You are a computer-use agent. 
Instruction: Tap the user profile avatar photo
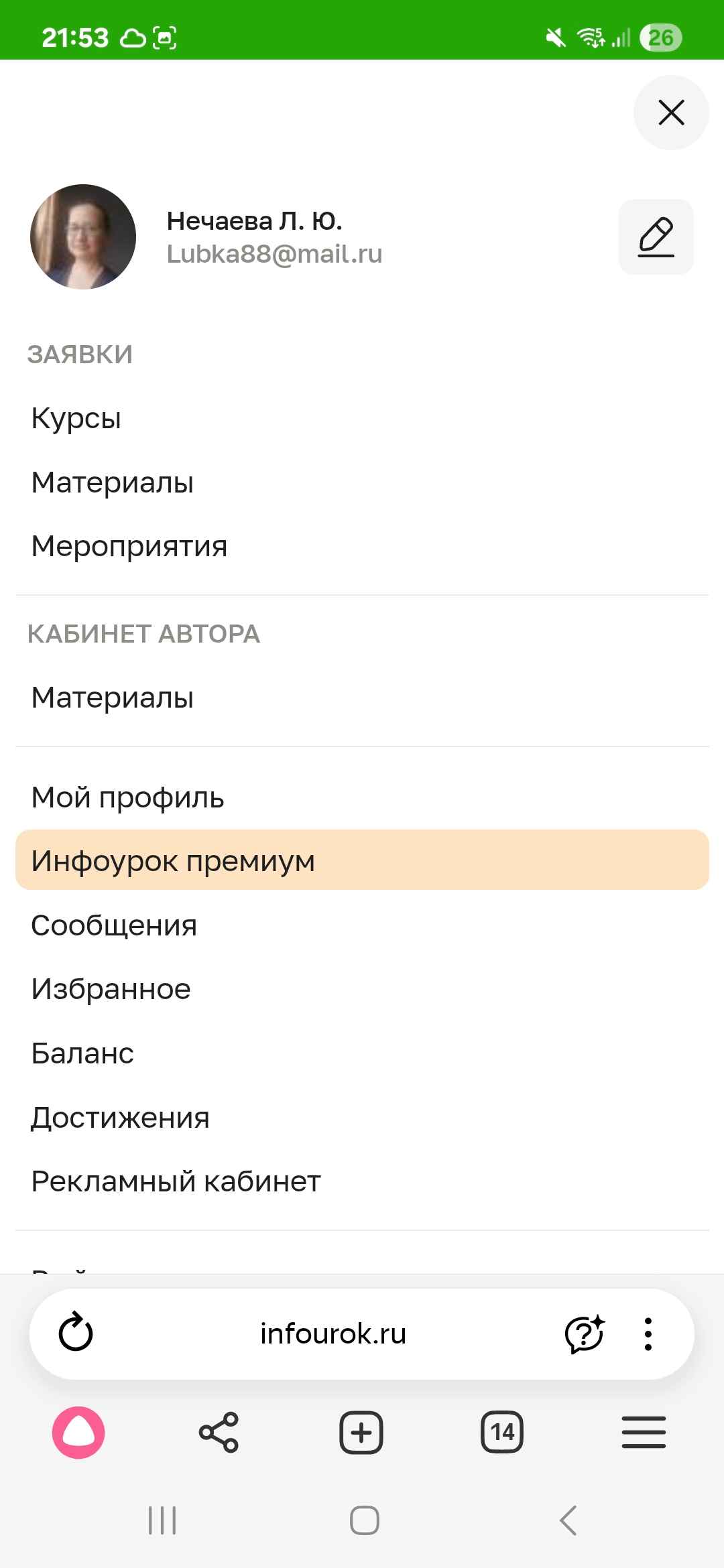click(x=83, y=237)
